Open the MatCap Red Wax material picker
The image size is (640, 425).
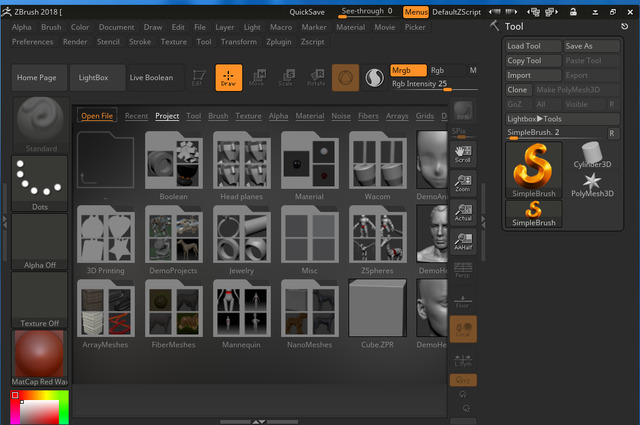pos(39,358)
